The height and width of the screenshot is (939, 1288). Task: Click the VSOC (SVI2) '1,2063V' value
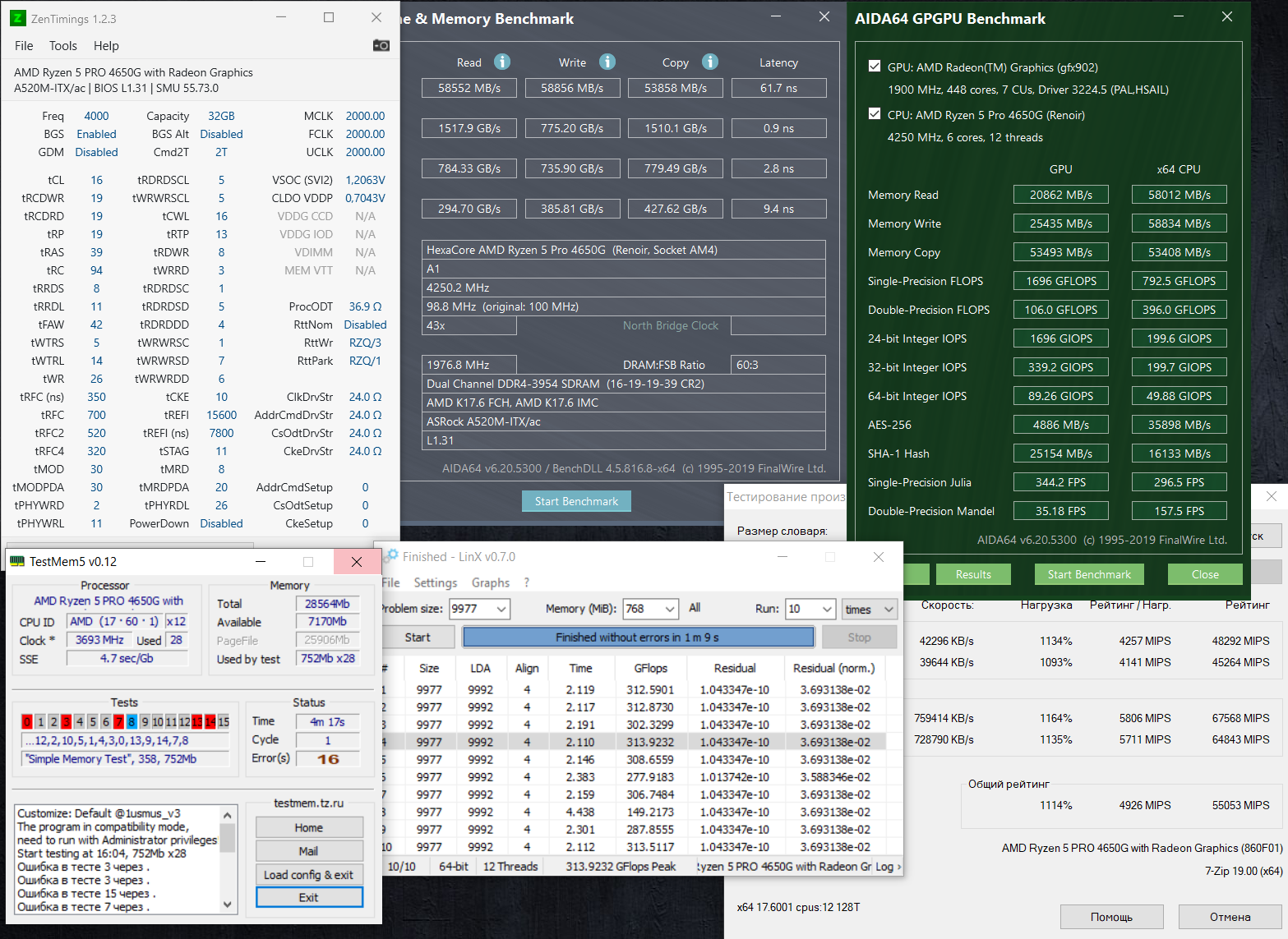click(x=365, y=180)
